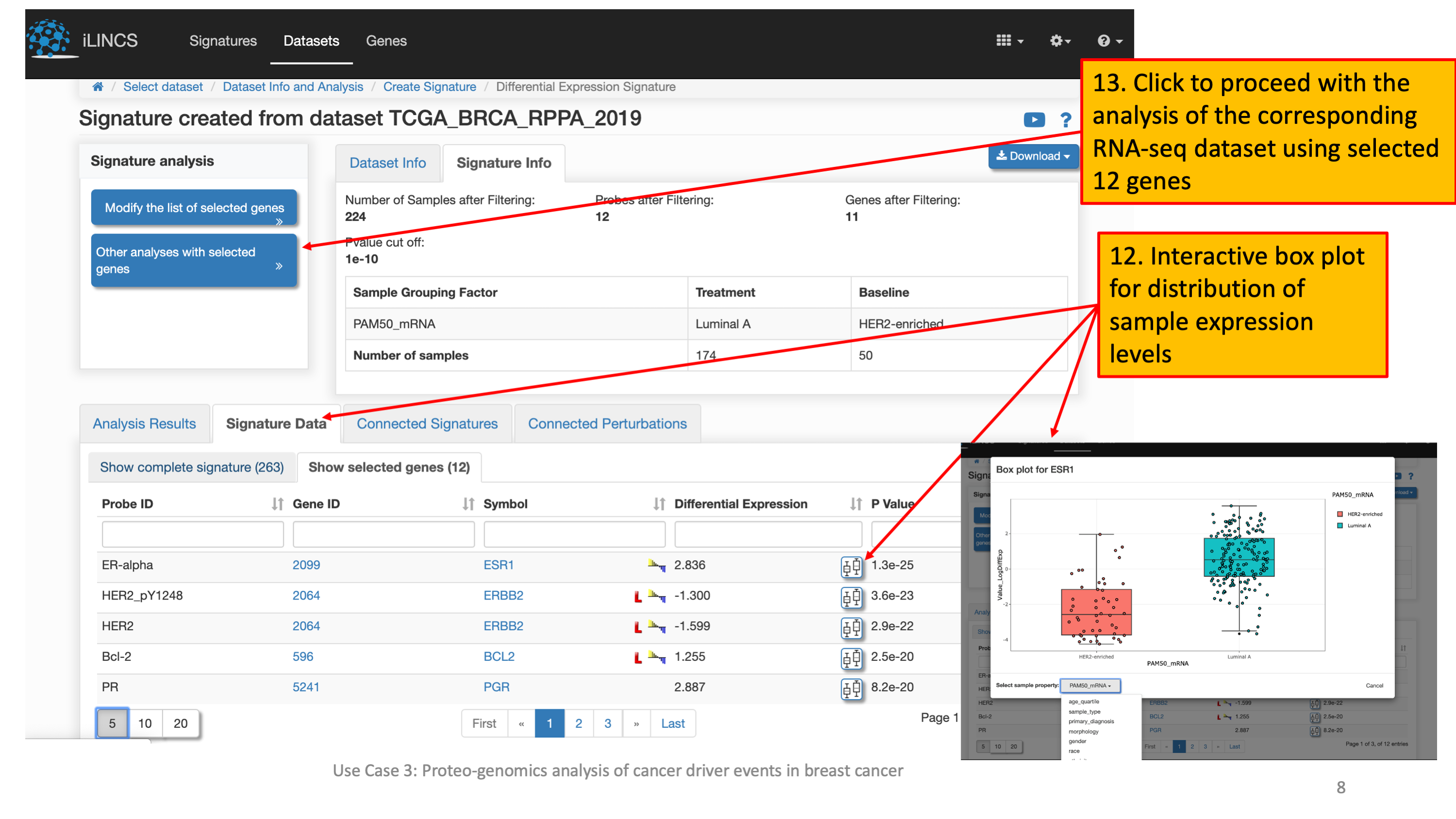1456x819 pixels.
Task: Switch to the Analysis Results tab
Action: (144, 423)
